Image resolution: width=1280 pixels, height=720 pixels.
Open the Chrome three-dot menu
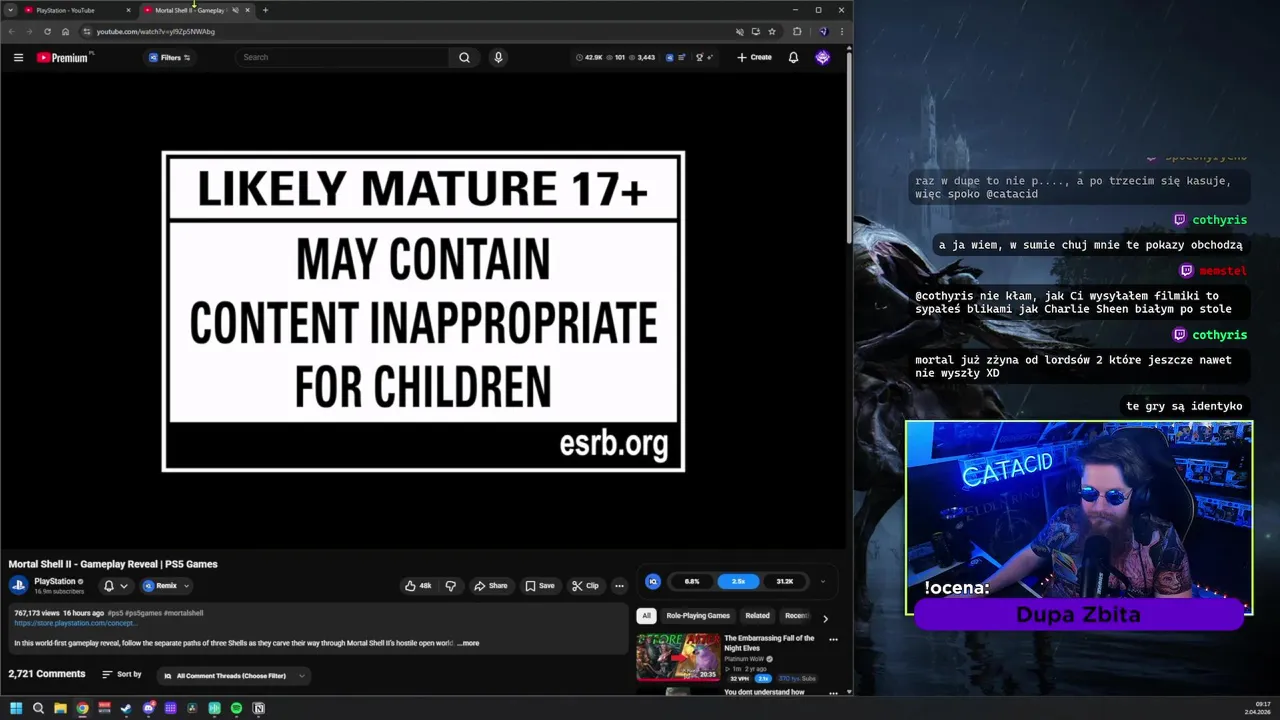coord(842,31)
